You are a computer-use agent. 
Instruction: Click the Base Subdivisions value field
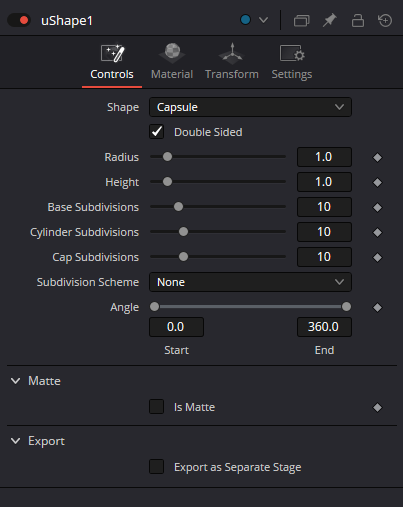(324, 207)
